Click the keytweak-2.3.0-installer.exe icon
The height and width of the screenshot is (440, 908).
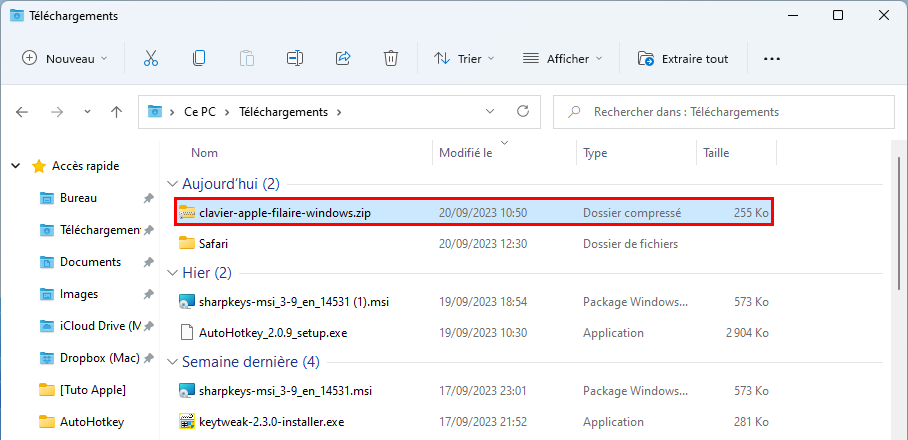click(186, 422)
